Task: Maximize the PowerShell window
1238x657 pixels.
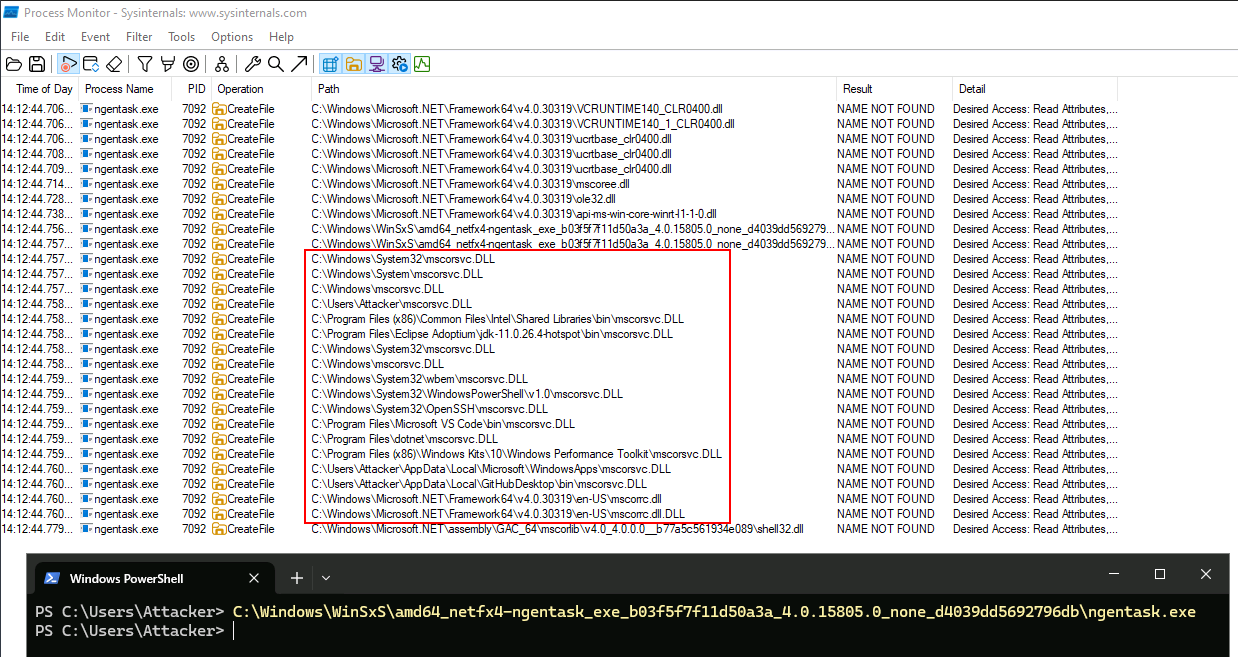Action: tap(1160, 574)
